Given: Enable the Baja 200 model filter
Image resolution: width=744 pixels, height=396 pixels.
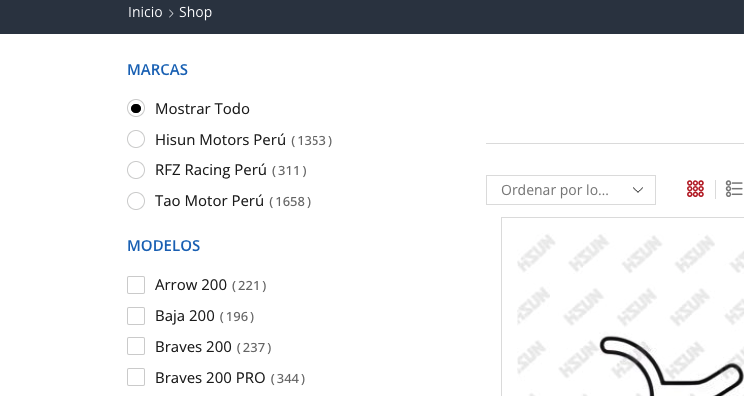Looking at the screenshot, I should point(136,316).
